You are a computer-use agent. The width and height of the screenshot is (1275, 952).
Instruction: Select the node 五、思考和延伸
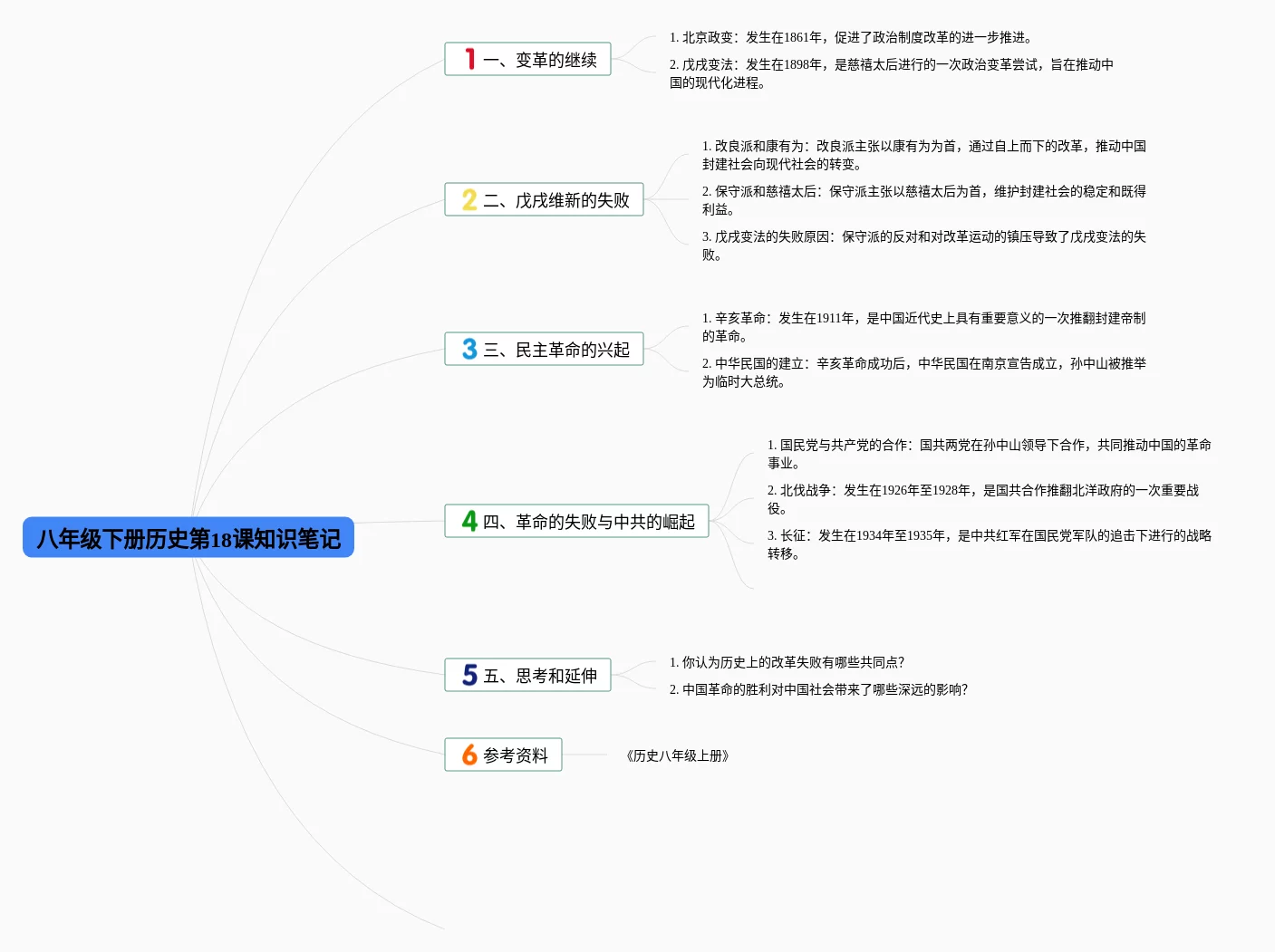527,675
